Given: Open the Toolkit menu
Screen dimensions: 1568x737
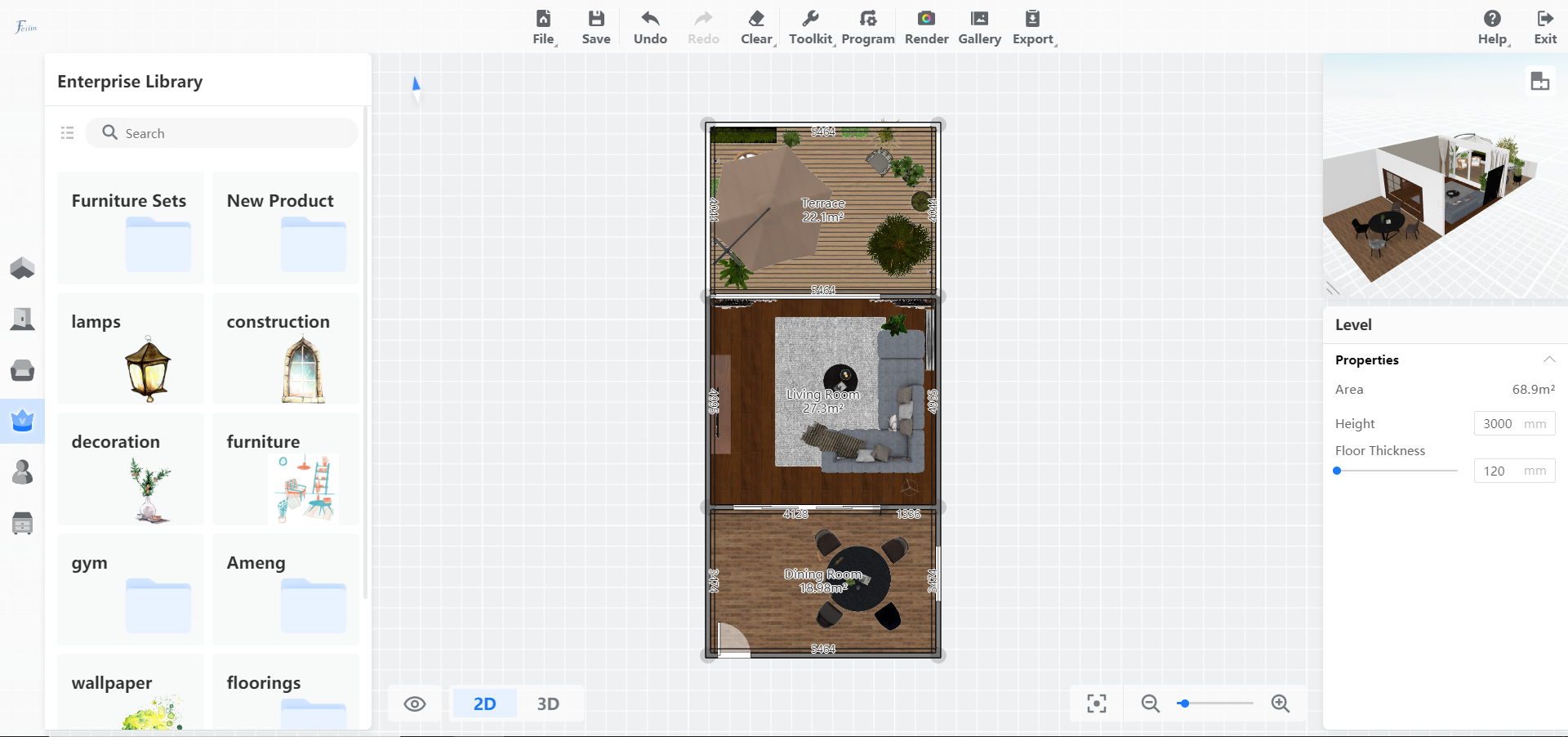Looking at the screenshot, I should pos(811,28).
